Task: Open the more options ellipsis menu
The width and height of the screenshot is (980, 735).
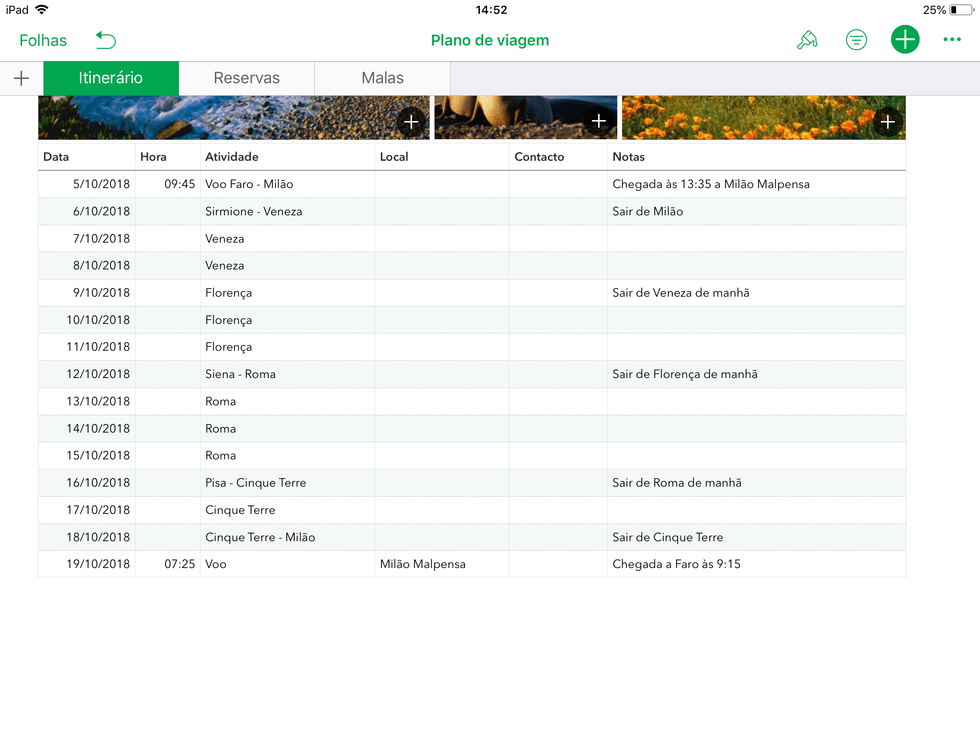Action: click(951, 39)
